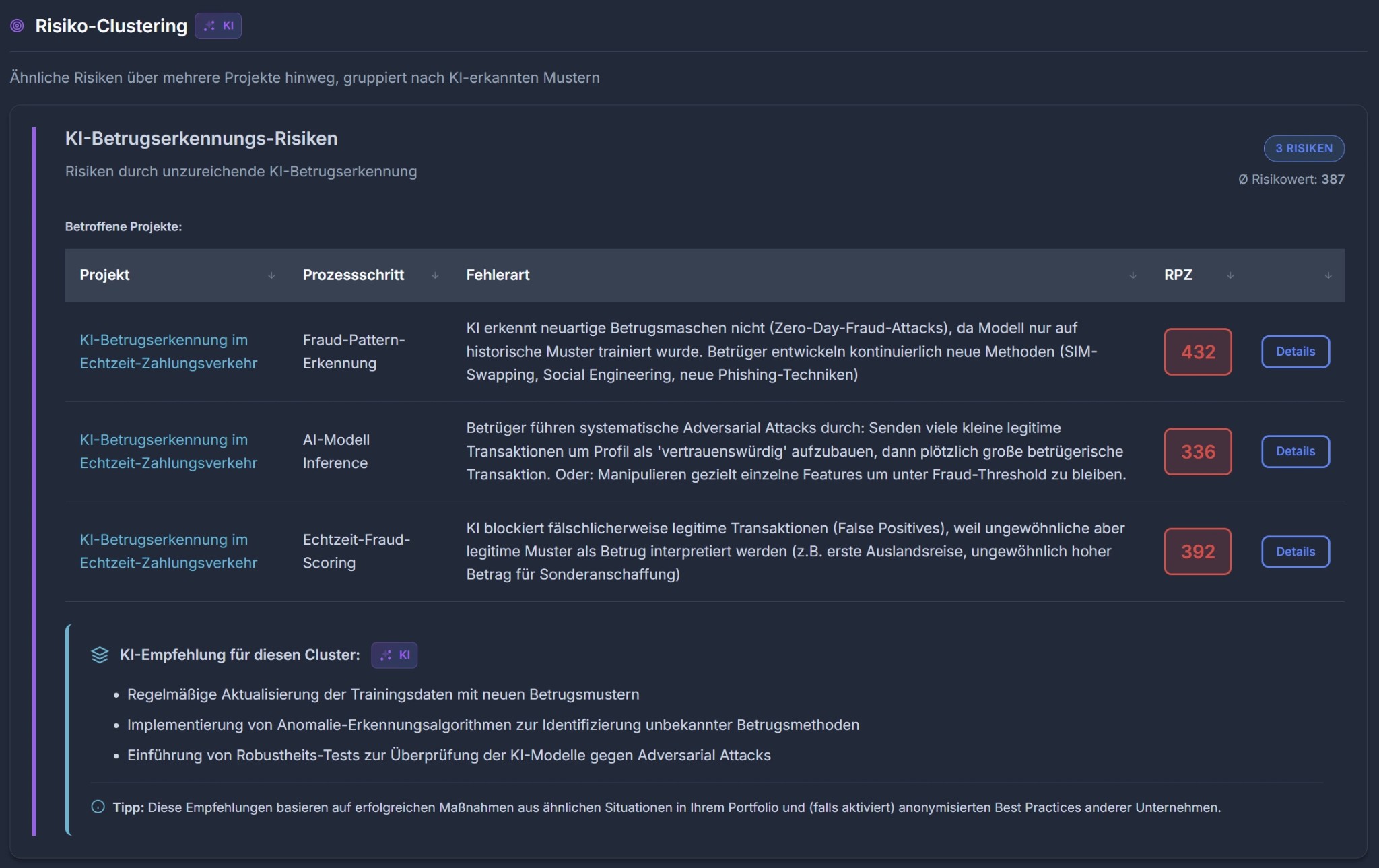The width and height of the screenshot is (1379, 868).
Task: Click the target icon beside Risiko-Clustering
Action: (x=18, y=26)
